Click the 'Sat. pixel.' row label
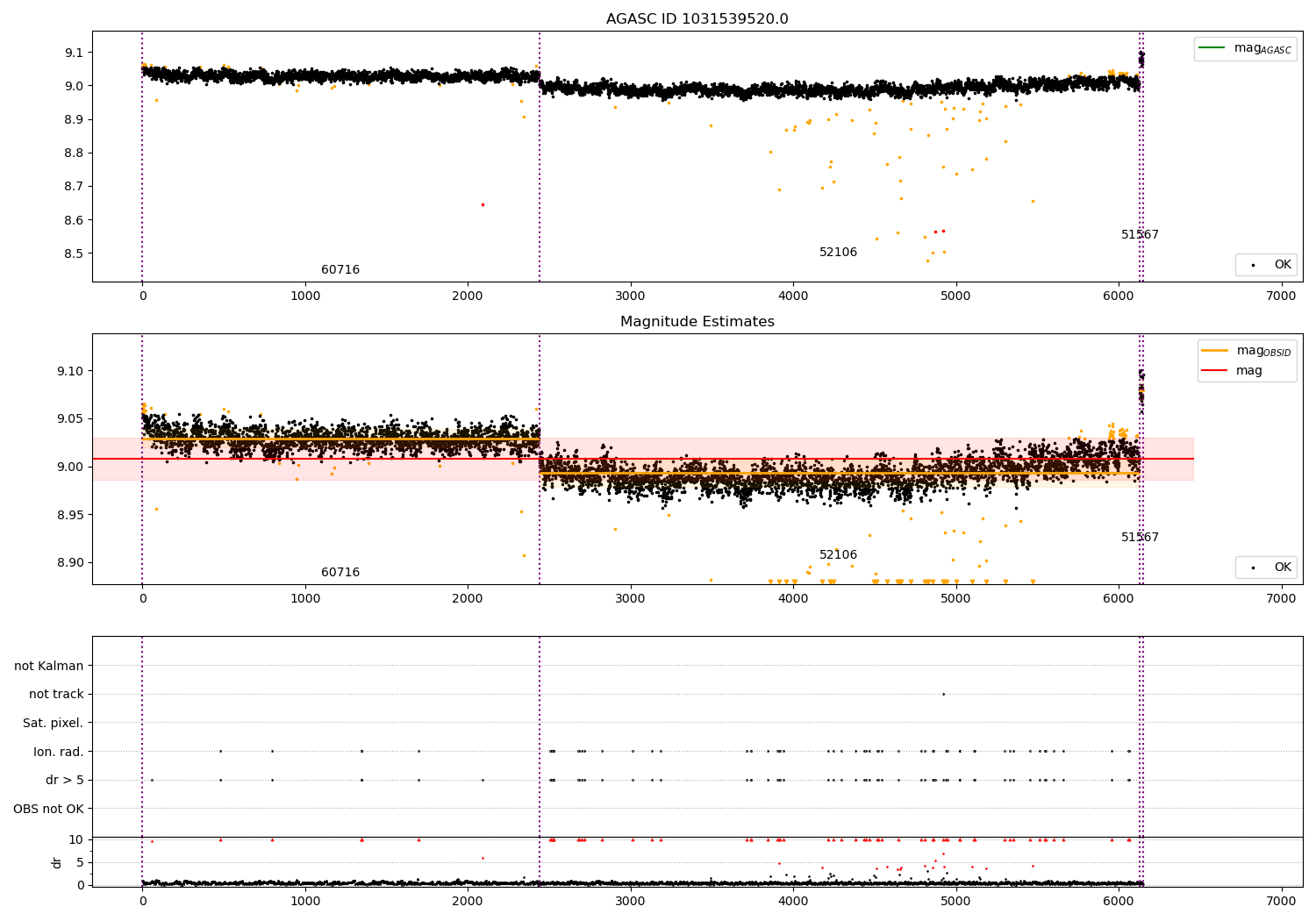Screen dimensions: 1316x921 tap(54, 723)
